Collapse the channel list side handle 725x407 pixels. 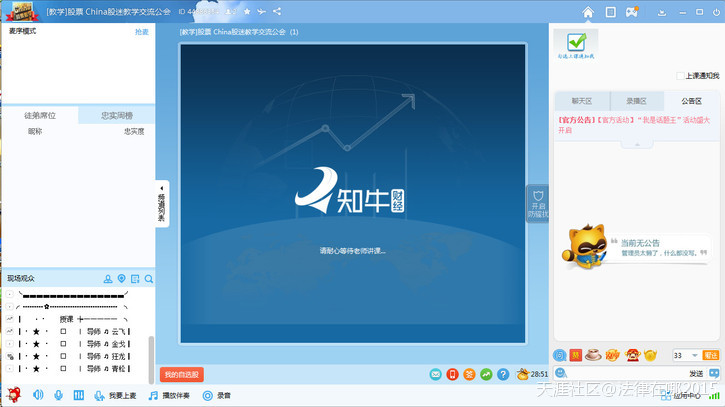pos(162,204)
